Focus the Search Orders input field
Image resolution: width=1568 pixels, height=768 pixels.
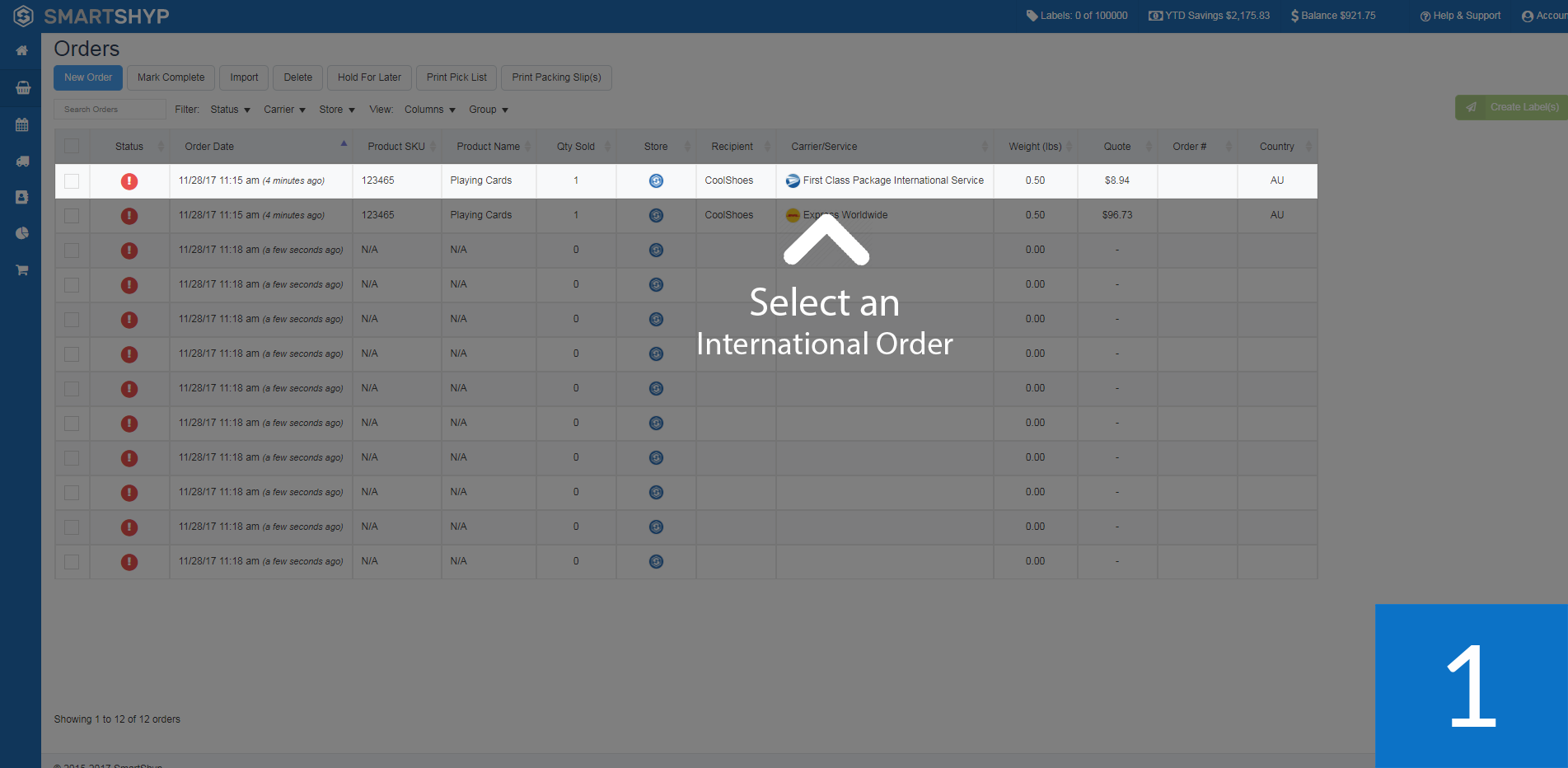point(110,110)
